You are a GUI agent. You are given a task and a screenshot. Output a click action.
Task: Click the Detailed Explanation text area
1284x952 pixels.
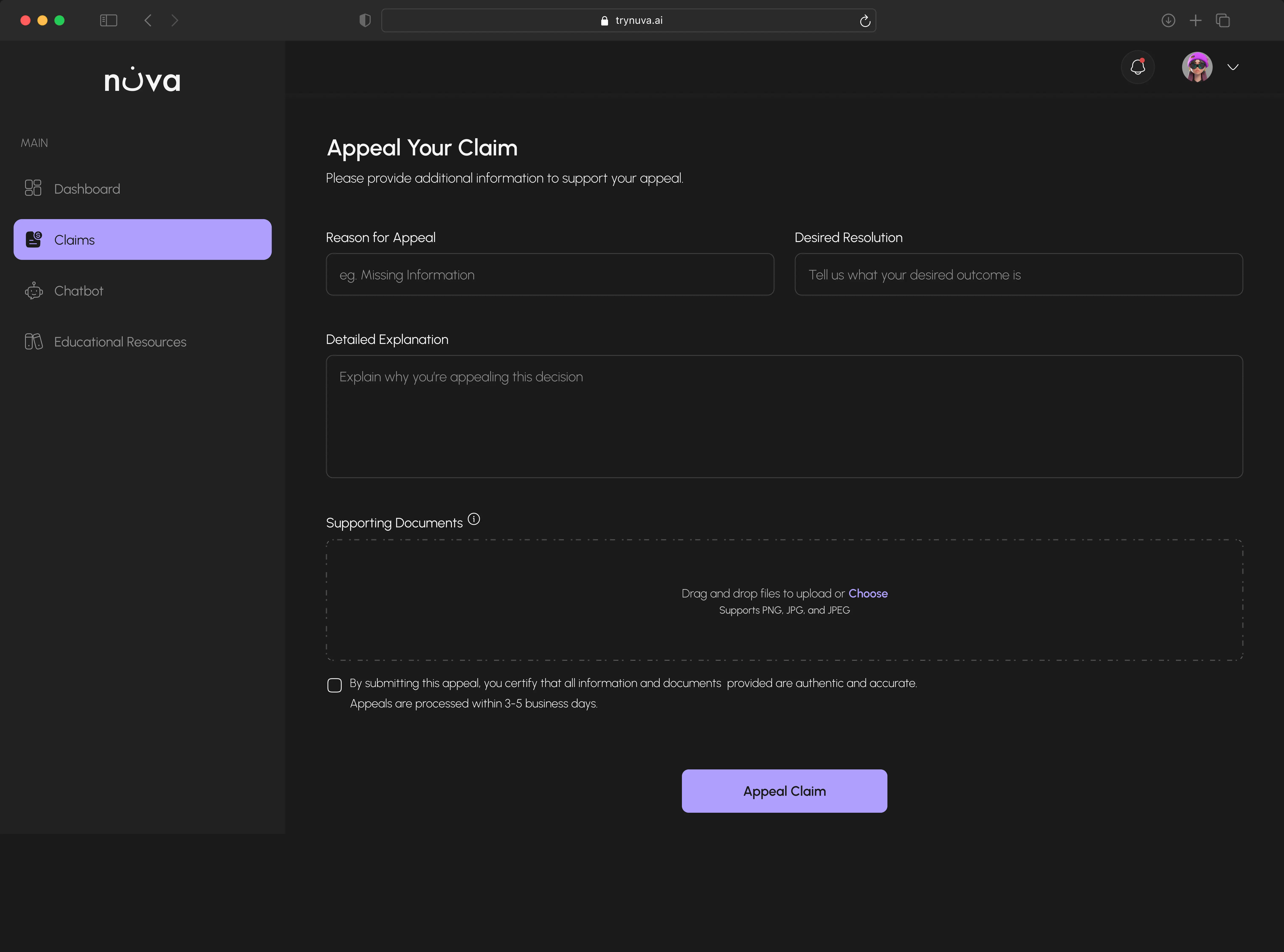[784, 416]
